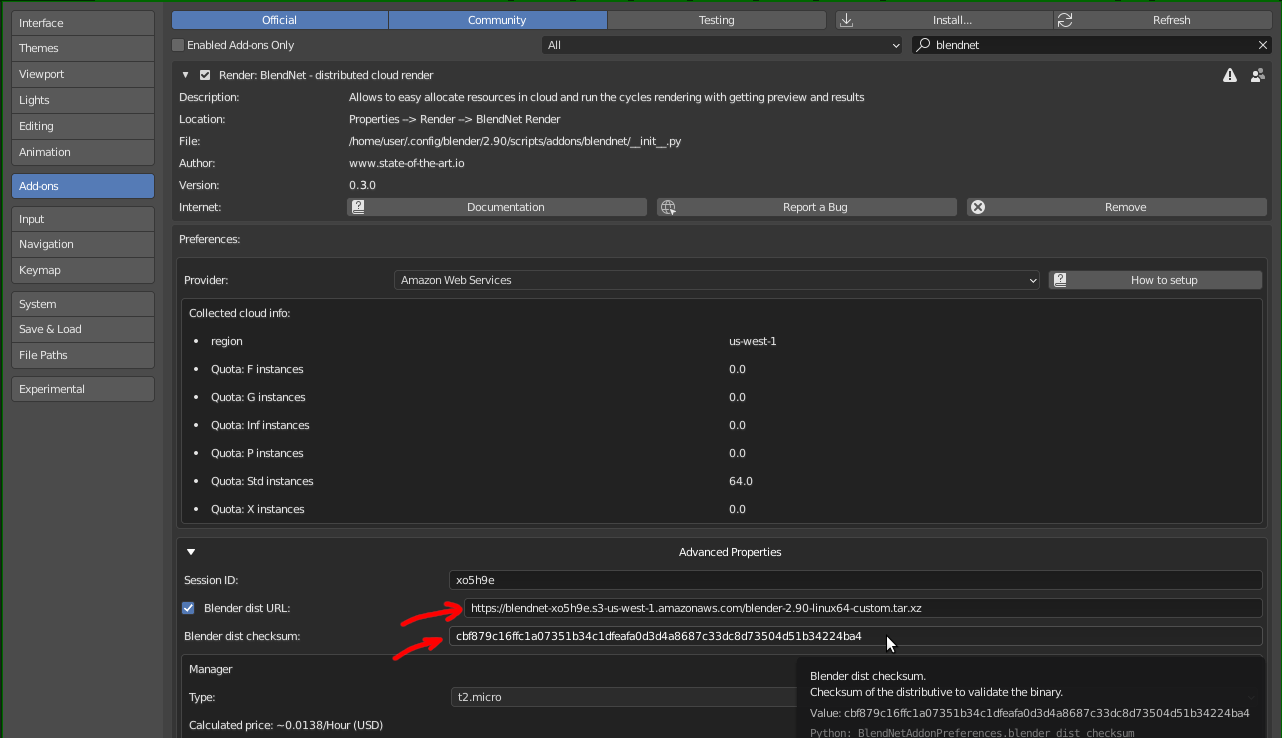
Task: Uncheck the Blender dist URL checkbox
Action: [x=188, y=608]
